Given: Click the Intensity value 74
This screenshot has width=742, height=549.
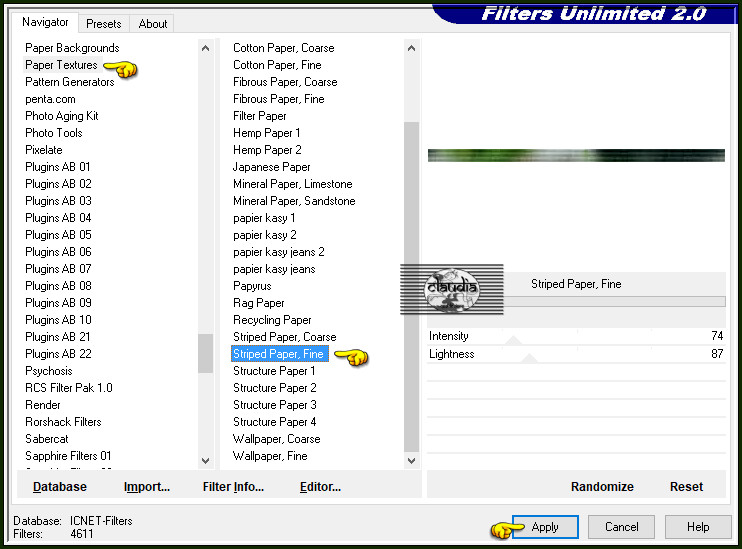Looking at the screenshot, I should coord(717,336).
